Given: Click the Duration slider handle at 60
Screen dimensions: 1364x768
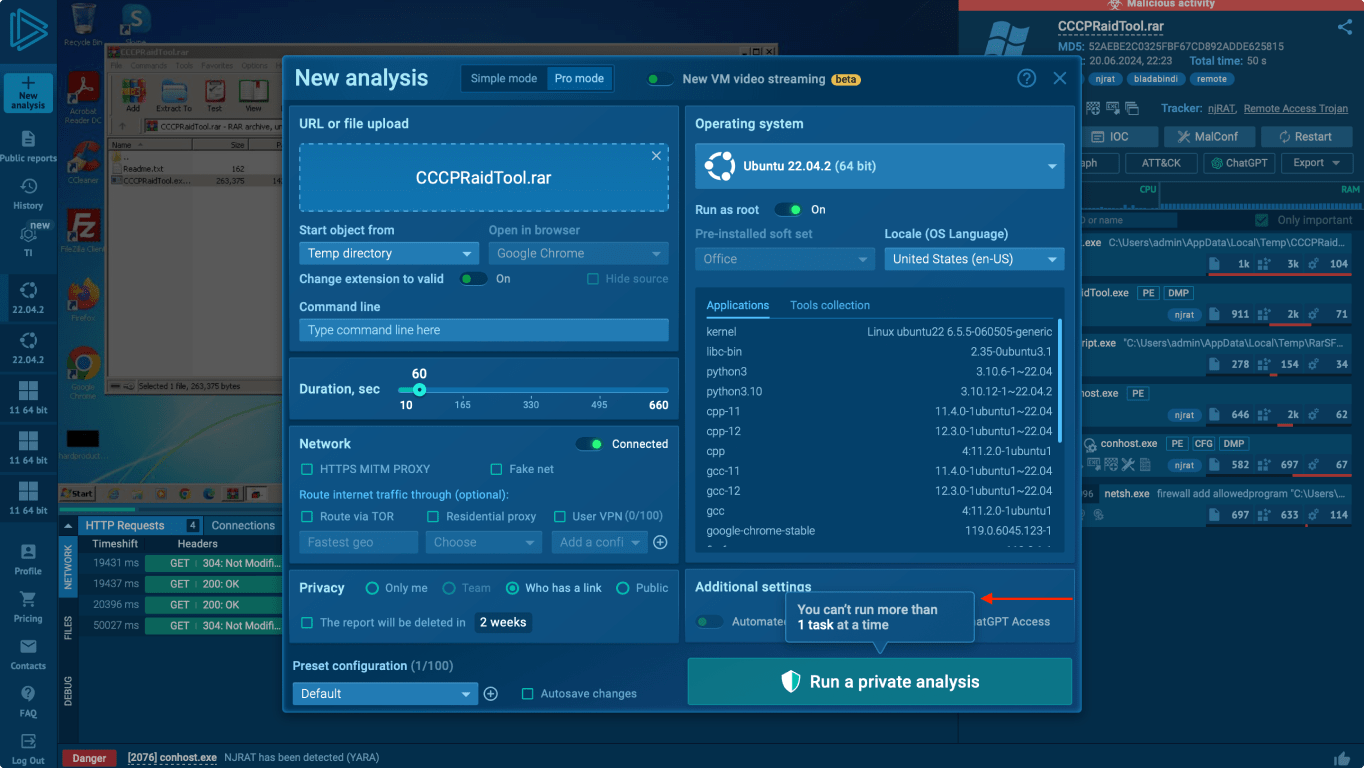Looking at the screenshot, I should 420,390.
